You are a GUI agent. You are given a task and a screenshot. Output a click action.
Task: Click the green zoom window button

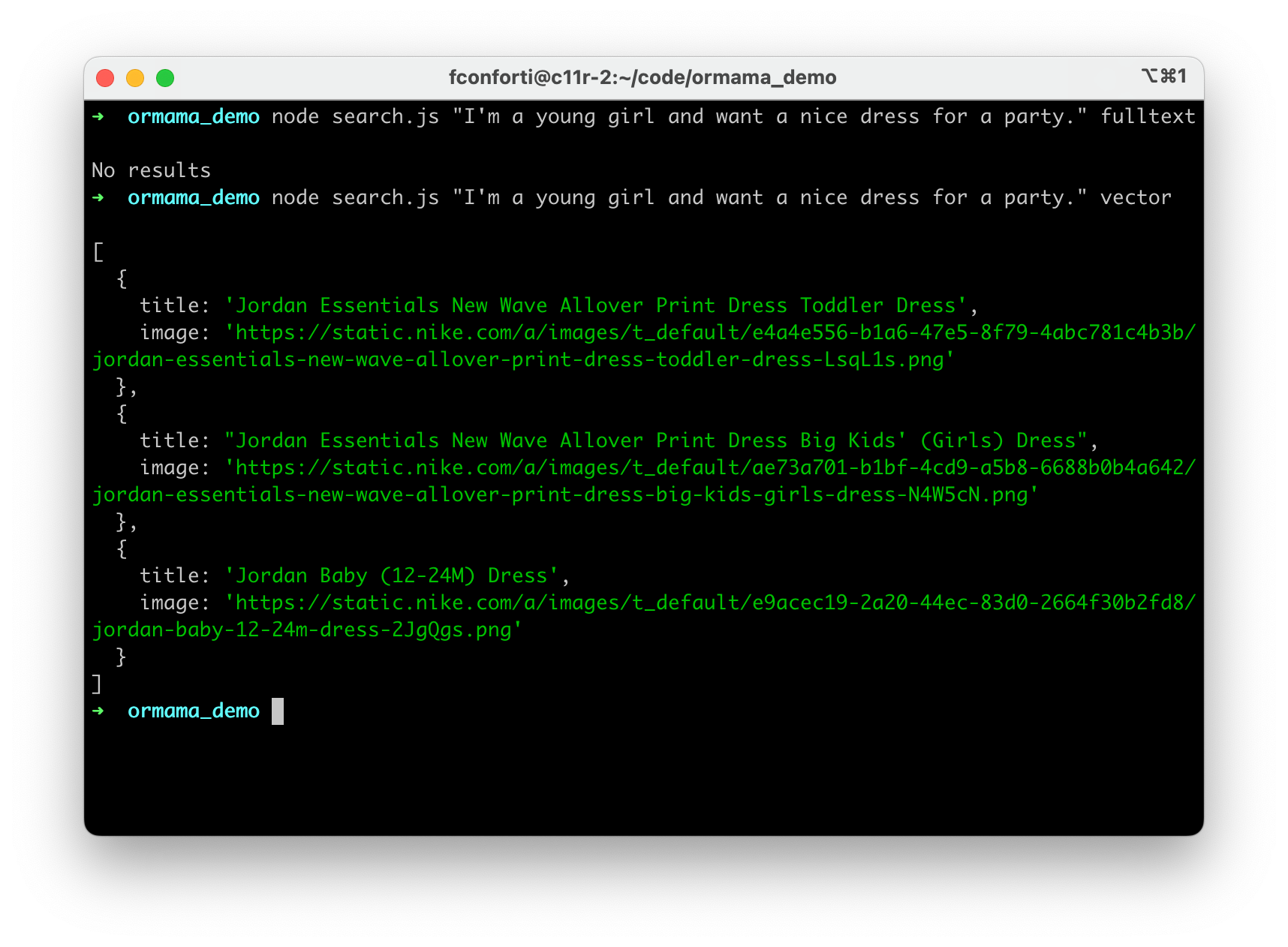point(165,78)
